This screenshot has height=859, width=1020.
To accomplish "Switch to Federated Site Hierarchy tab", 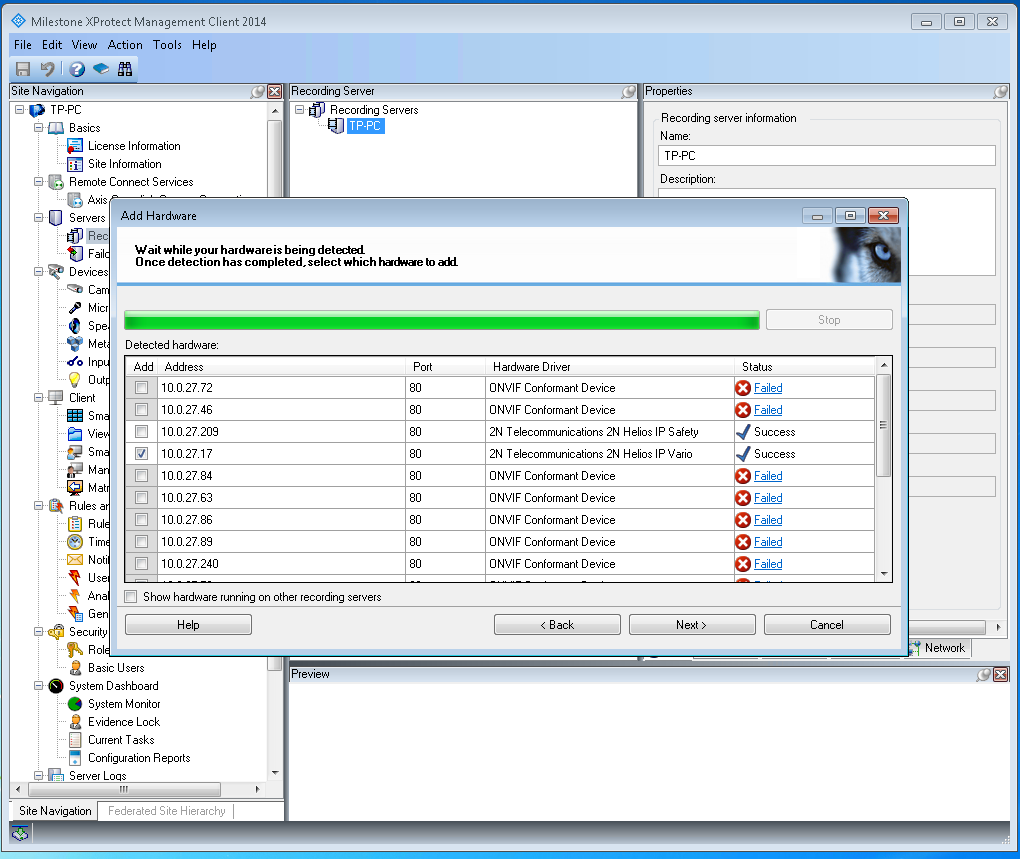I will 166,811.
